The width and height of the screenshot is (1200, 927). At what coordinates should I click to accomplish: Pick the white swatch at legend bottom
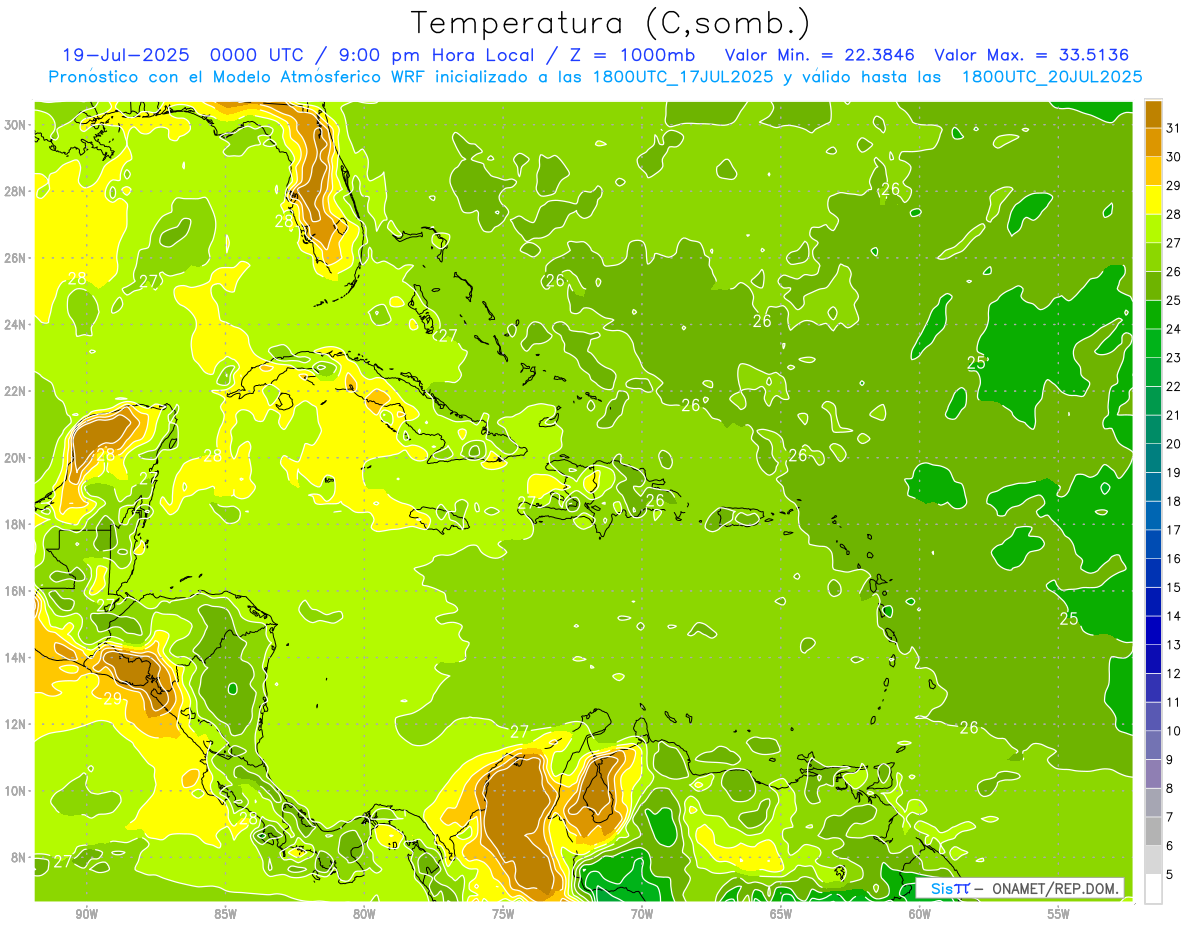[1153, 889]
